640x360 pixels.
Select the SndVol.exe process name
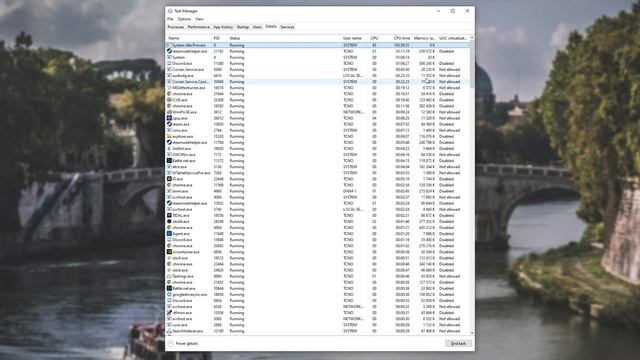point(182,149)
